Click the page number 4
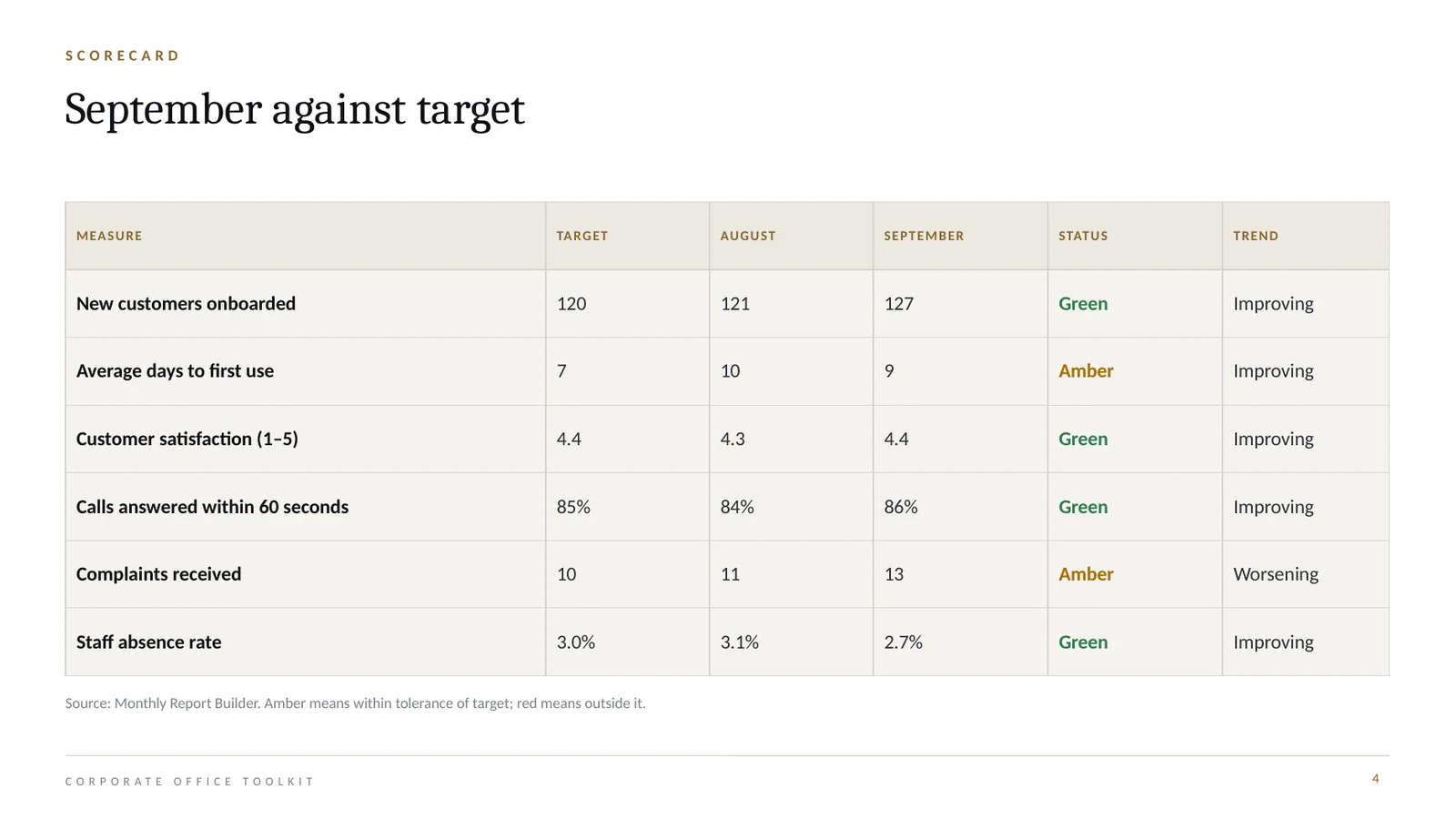 click(x=1376, y=779)
